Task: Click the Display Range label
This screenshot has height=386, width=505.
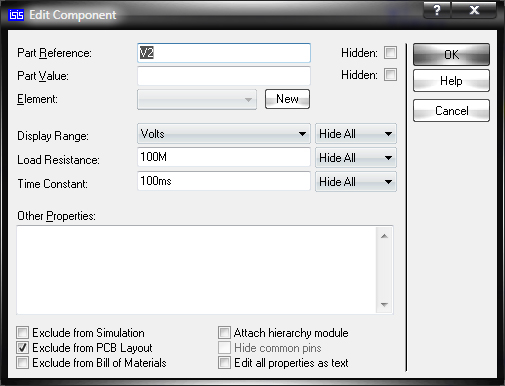Action: pyautogui.click(x=53, y=136)
